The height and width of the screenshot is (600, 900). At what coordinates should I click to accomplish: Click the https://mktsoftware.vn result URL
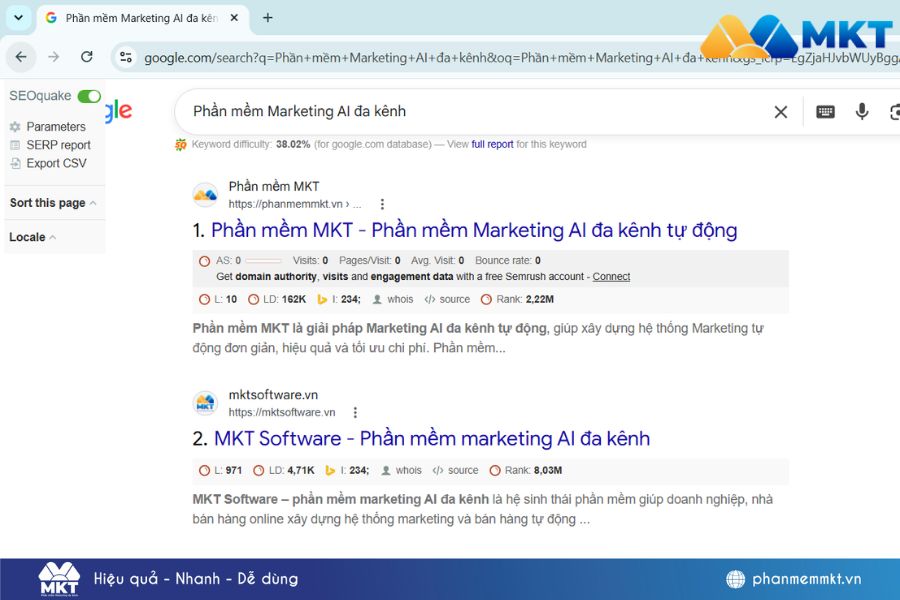(282, 412)
